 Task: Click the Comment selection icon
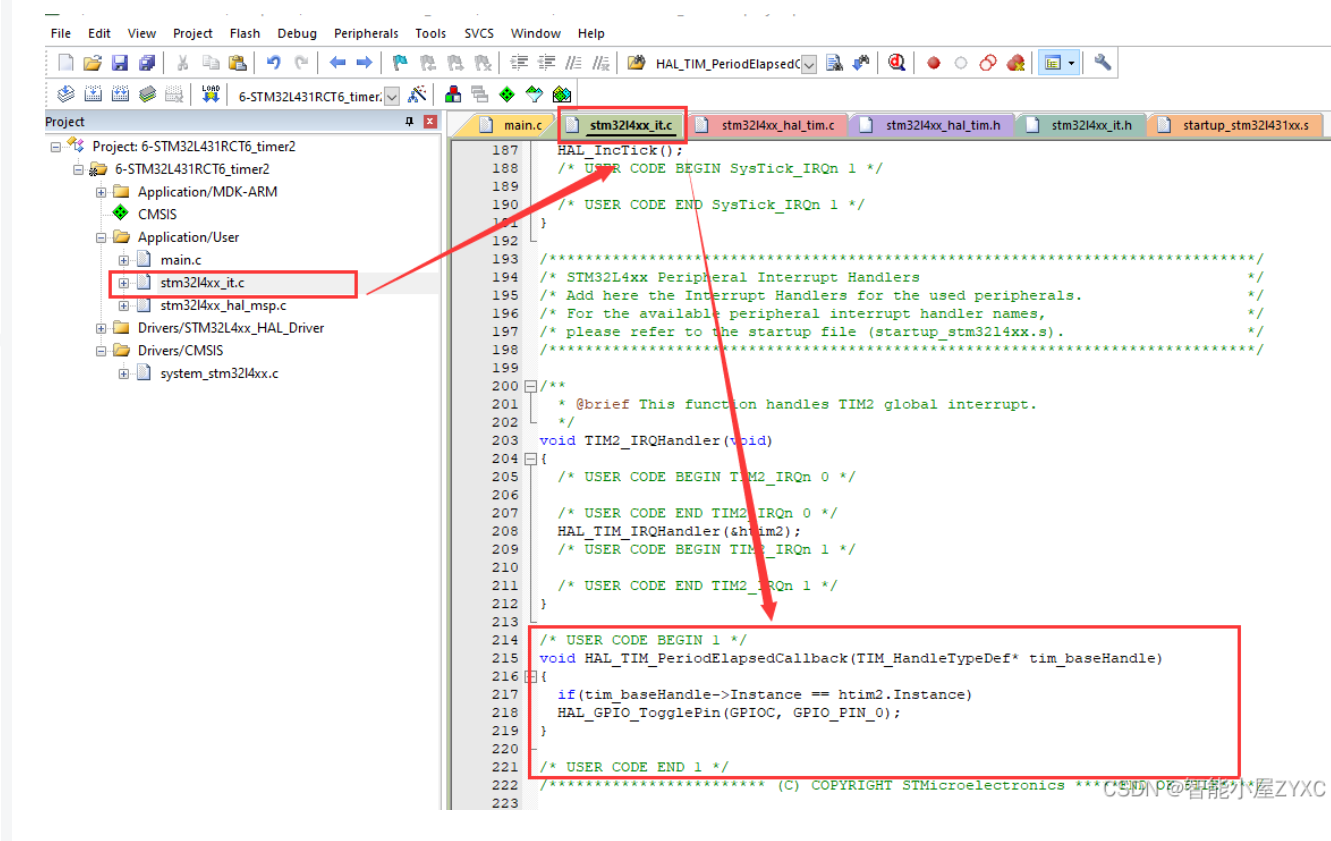[x=574, y=63]
